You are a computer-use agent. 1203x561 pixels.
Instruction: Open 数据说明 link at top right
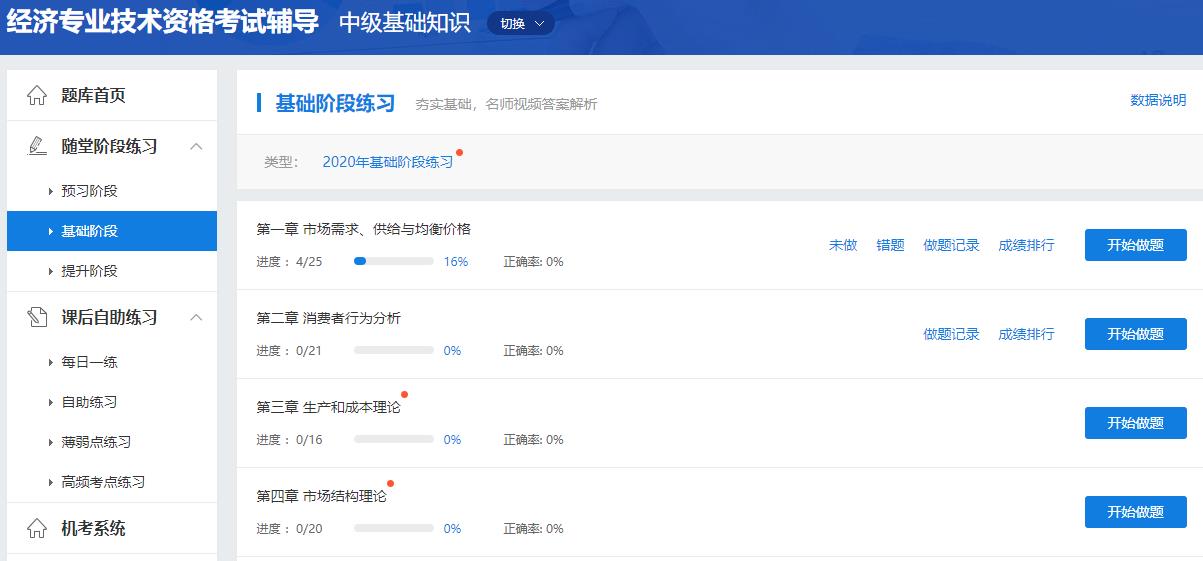(1158, 100)
